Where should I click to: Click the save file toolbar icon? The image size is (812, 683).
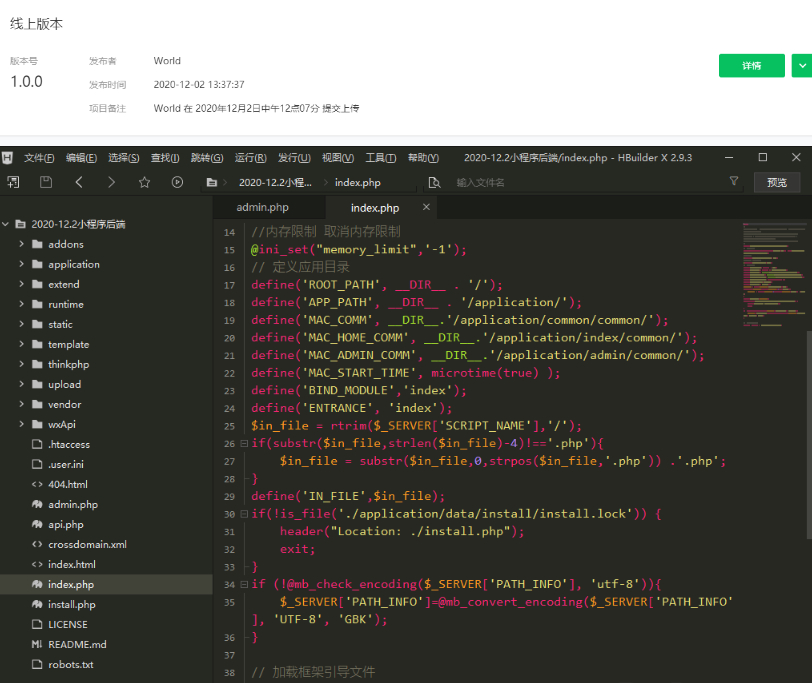click(46, 182)
